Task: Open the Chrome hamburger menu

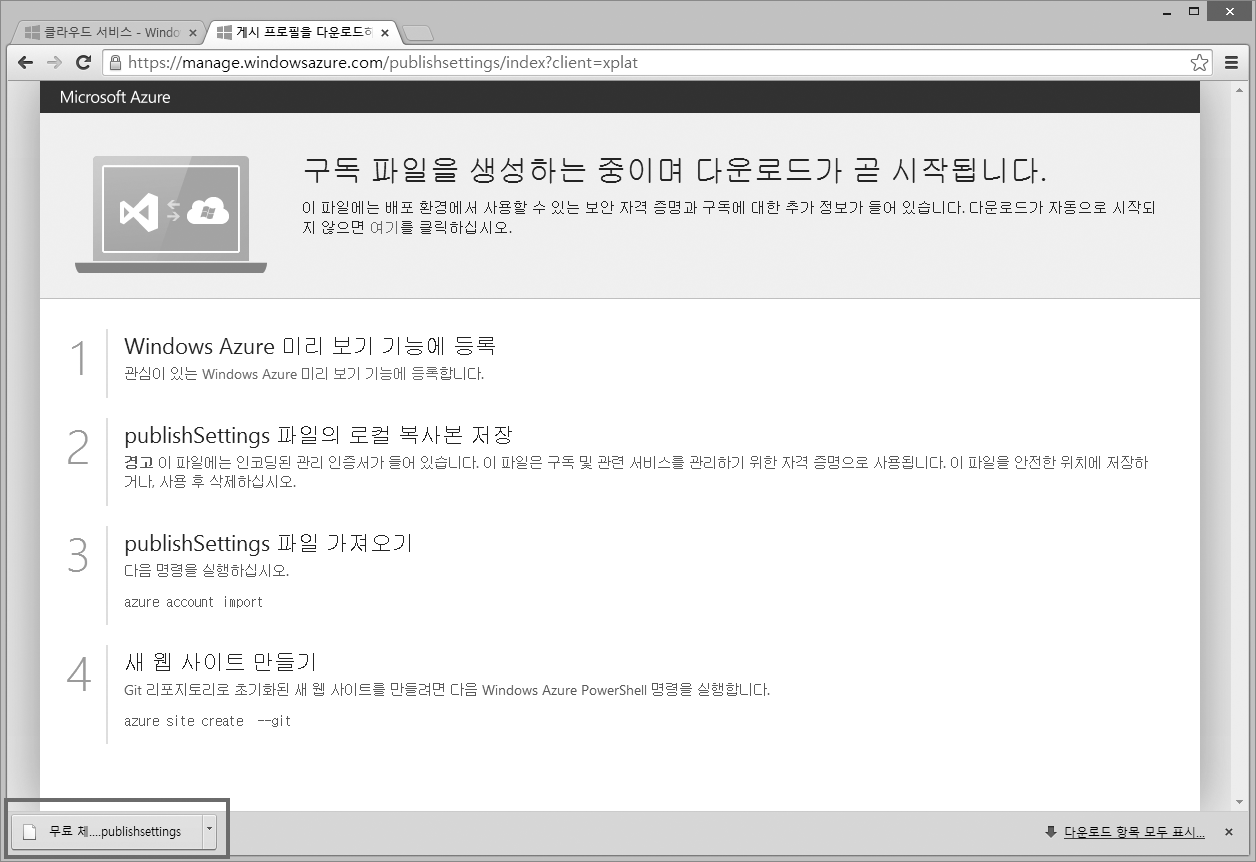Action: click(x=1232, y=63)
